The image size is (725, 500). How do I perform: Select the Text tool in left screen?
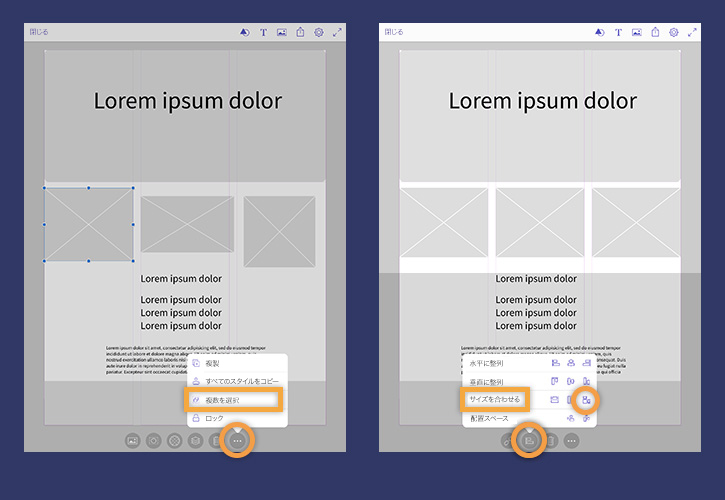[x=264, y=32]
